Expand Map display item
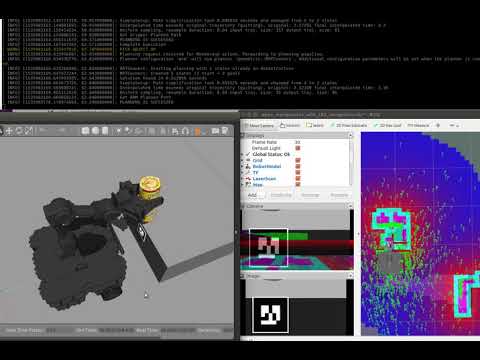 (x=242, y=184)
